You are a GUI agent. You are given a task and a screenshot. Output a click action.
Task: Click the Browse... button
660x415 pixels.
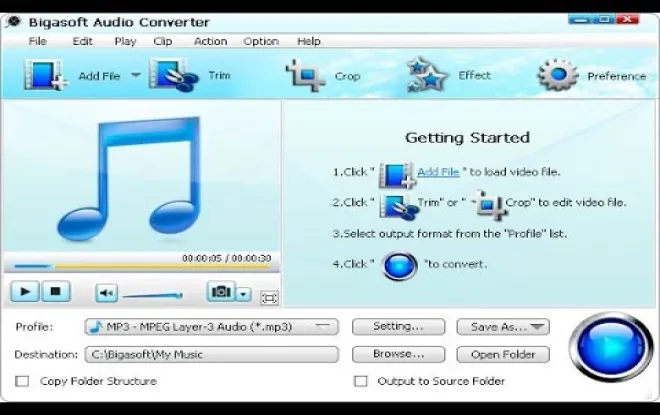[398, 354]
